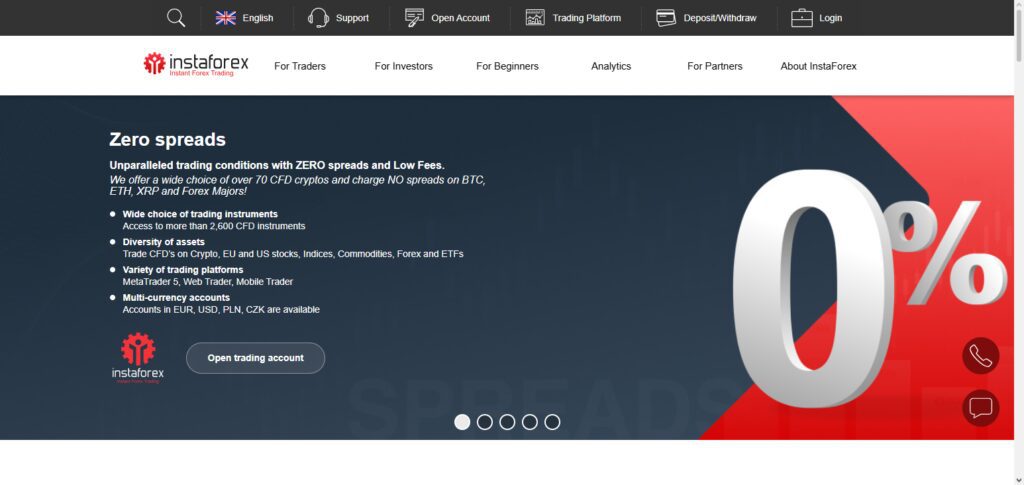1024x485 pixels.
Task: Click the search magnifier icon
Action: click(x=176, y=18)
